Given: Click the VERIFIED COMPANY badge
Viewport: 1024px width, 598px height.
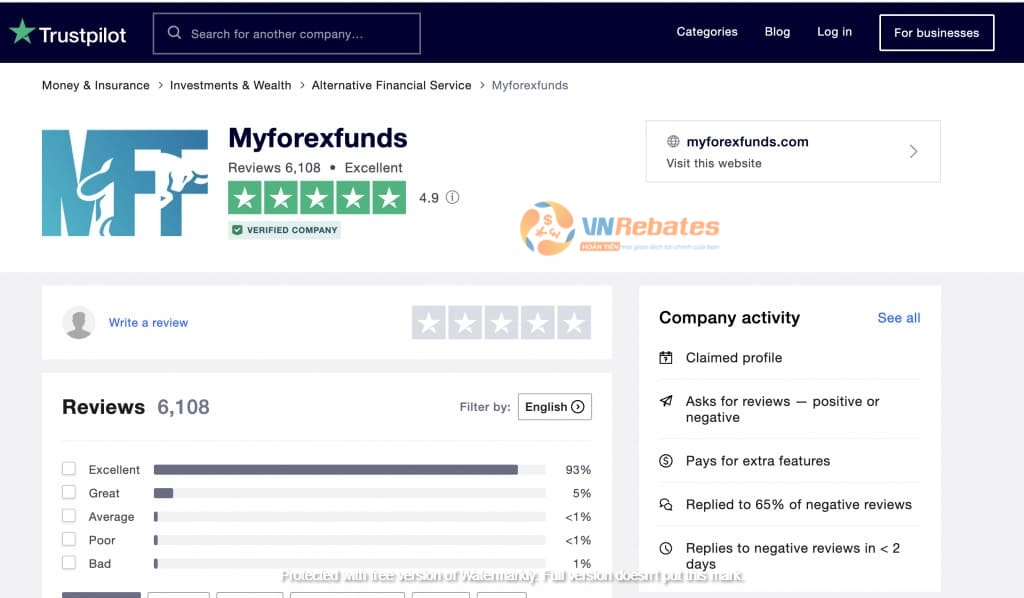Looking at the screenshot, I should [x=284, y=230].
